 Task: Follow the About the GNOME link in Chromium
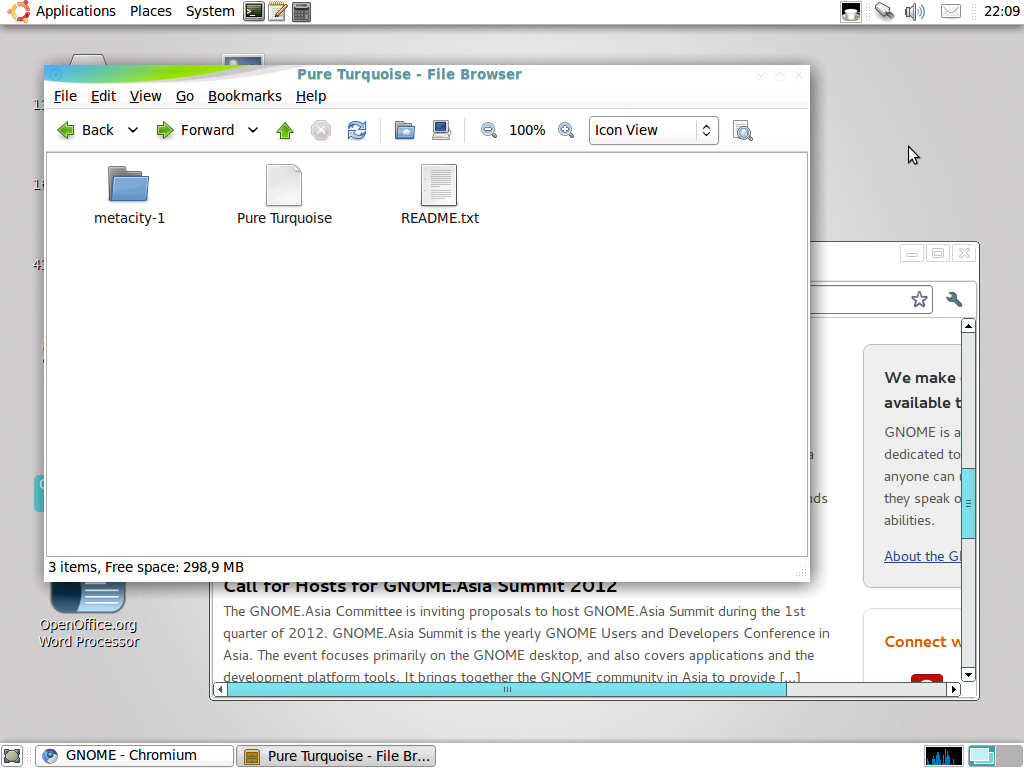click(x=922, y=556)
